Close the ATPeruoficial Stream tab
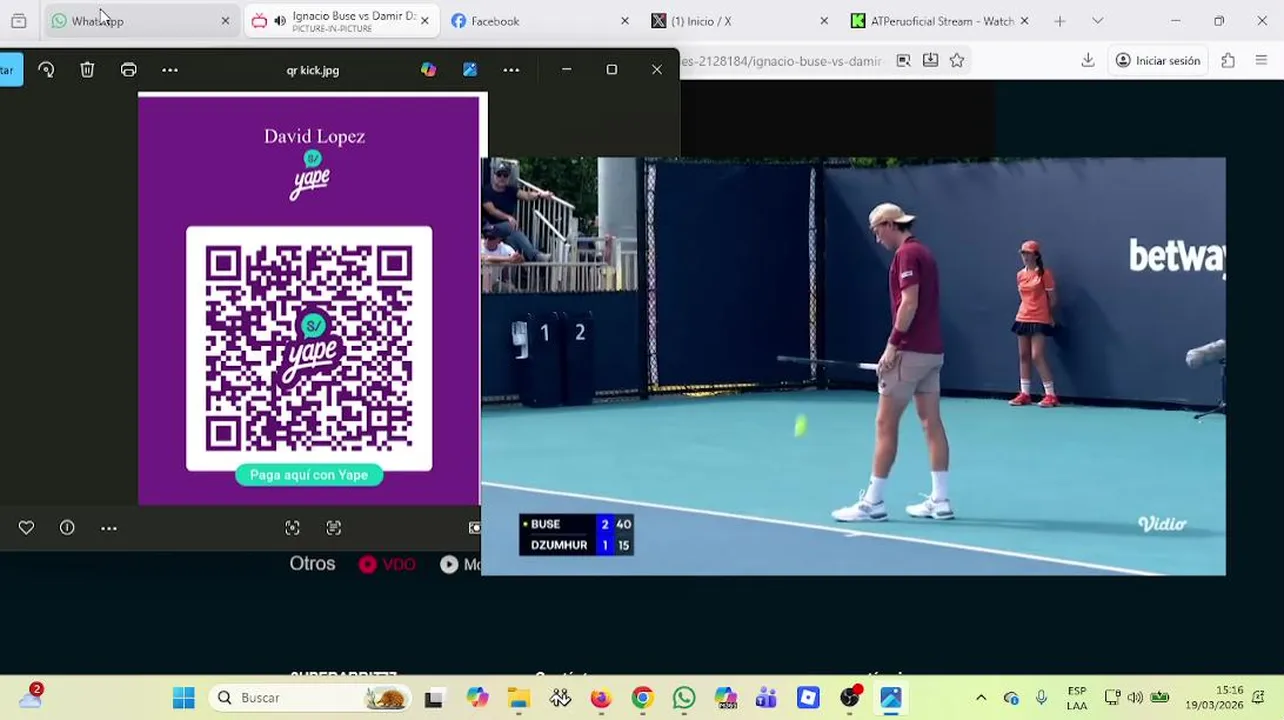Image resolution: width=1284 pixels, height=720 pixels. coord(1024,21)
